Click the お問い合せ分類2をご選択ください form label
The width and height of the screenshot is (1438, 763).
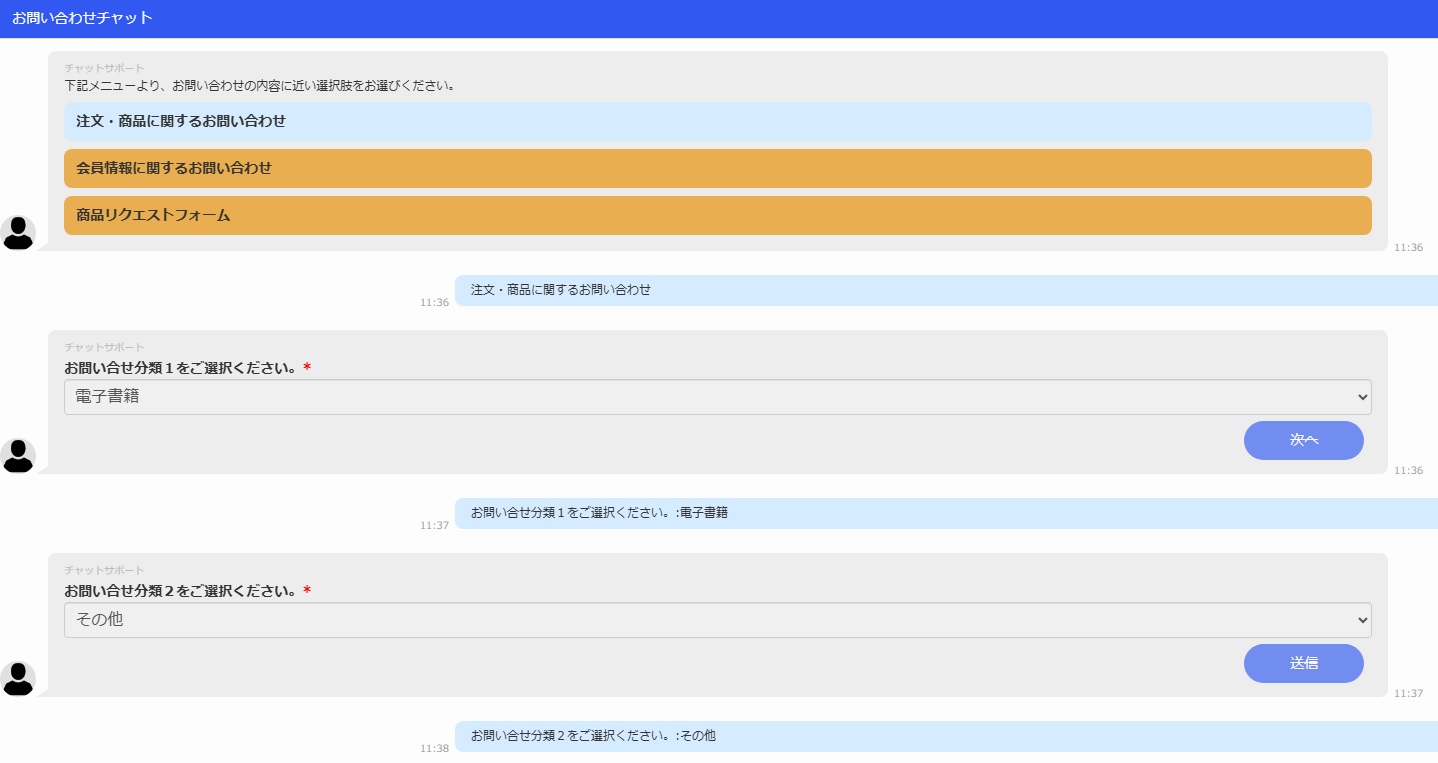(x=181, y=591)
